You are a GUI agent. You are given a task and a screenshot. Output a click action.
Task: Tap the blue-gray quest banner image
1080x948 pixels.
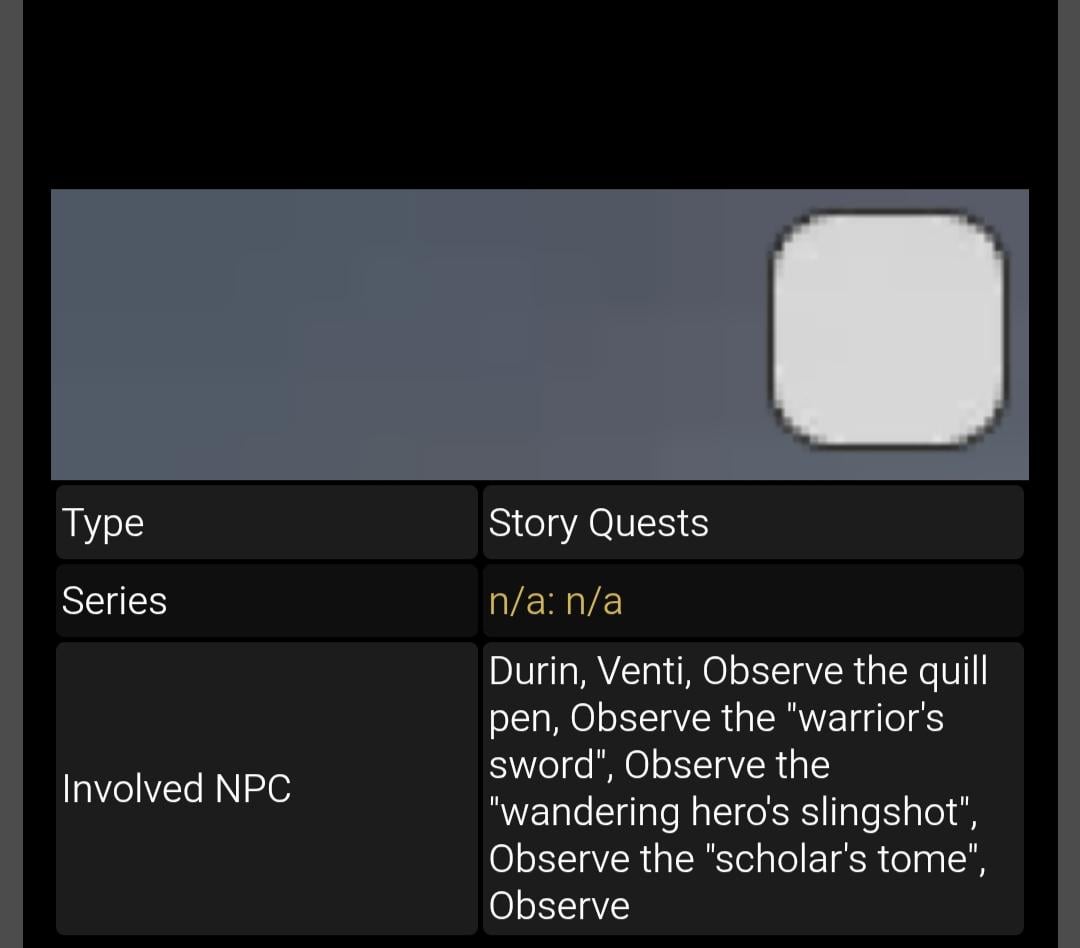click(x=400, y=334)
